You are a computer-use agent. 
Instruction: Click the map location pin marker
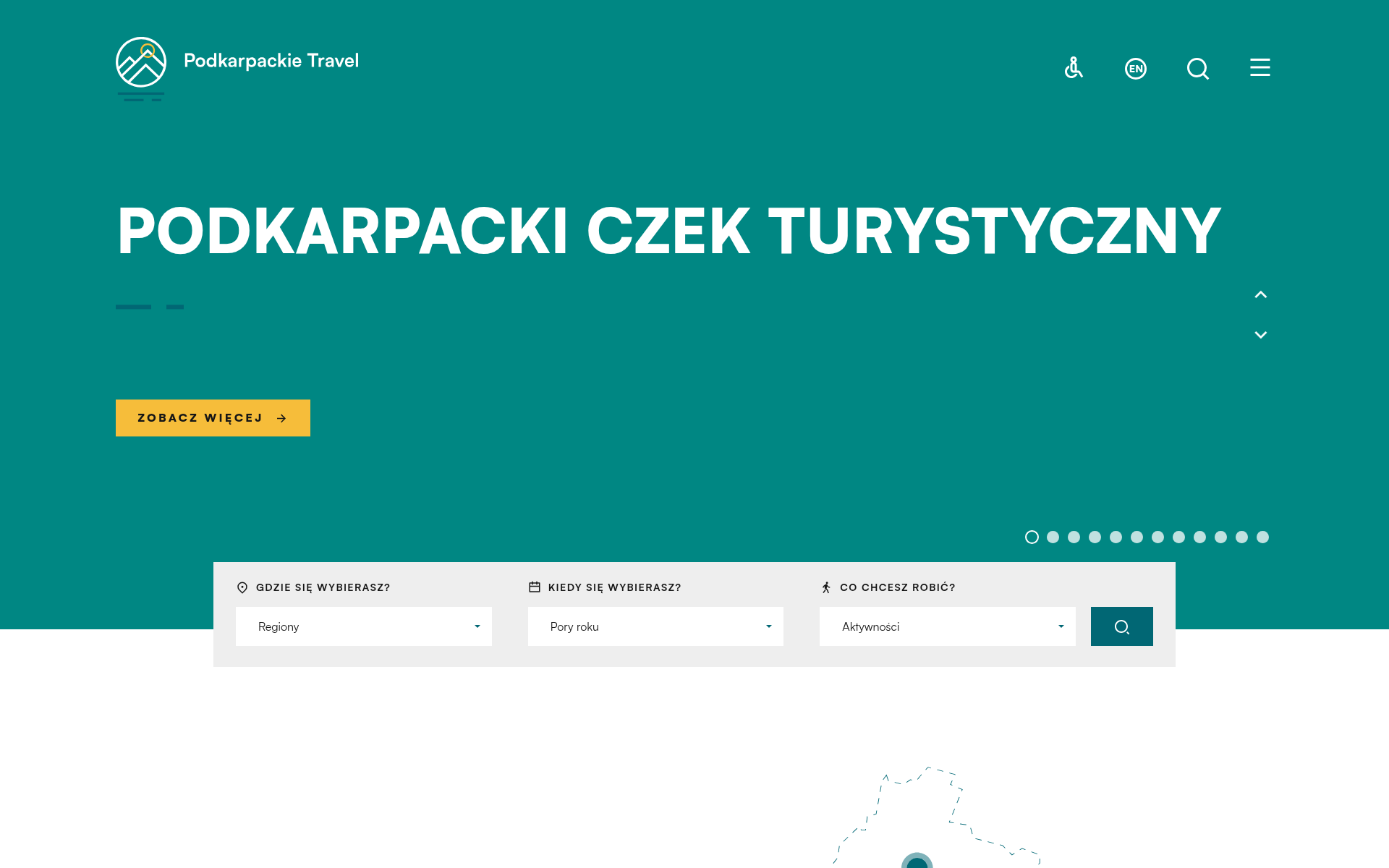[917, 861]
